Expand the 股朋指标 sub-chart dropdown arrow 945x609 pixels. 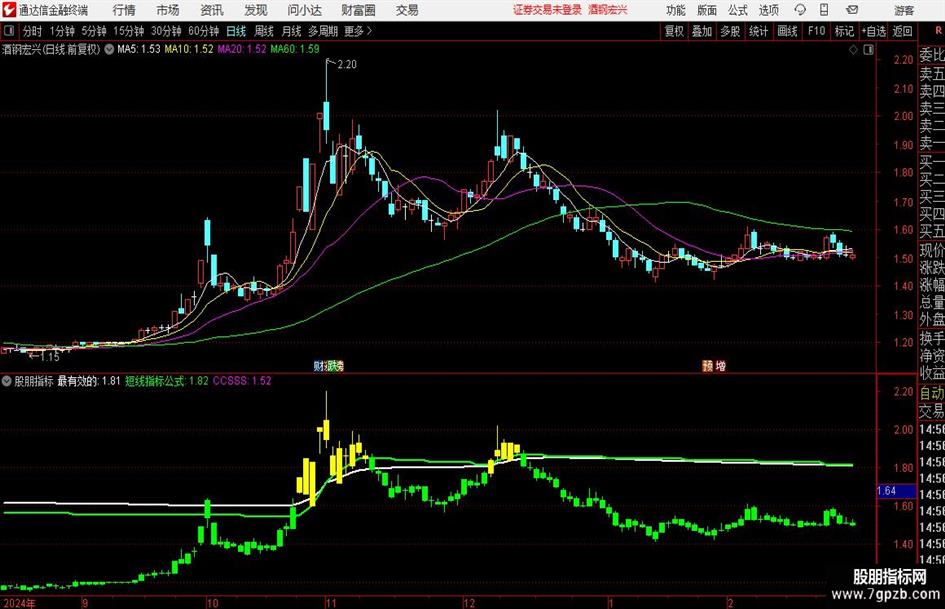(x=7, y=381)
